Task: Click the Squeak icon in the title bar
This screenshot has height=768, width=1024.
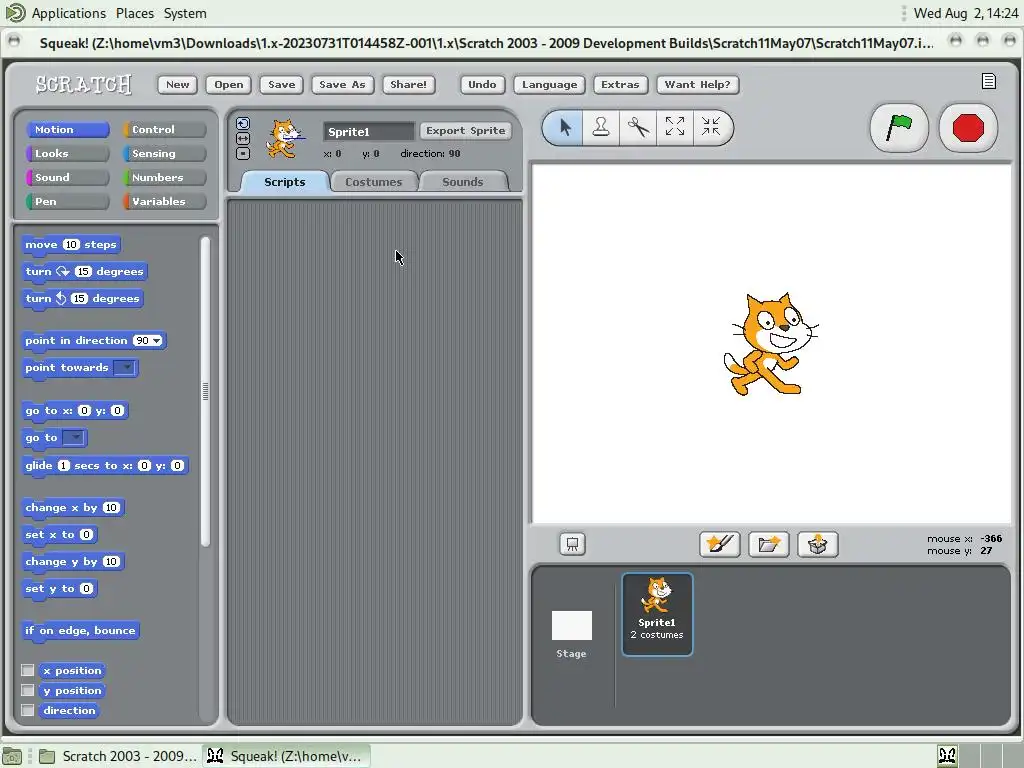Action: (14, 41)
